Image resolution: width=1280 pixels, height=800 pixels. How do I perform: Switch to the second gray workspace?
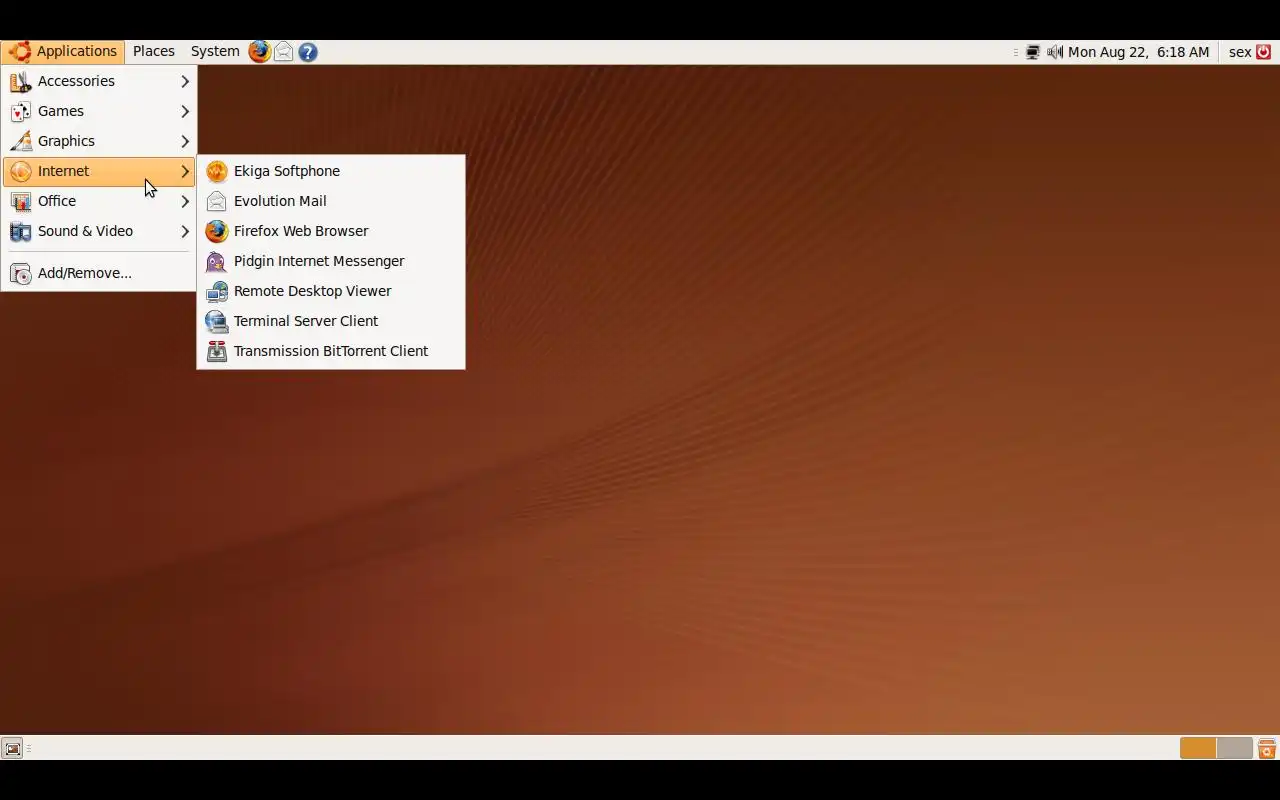(1234, 748)
